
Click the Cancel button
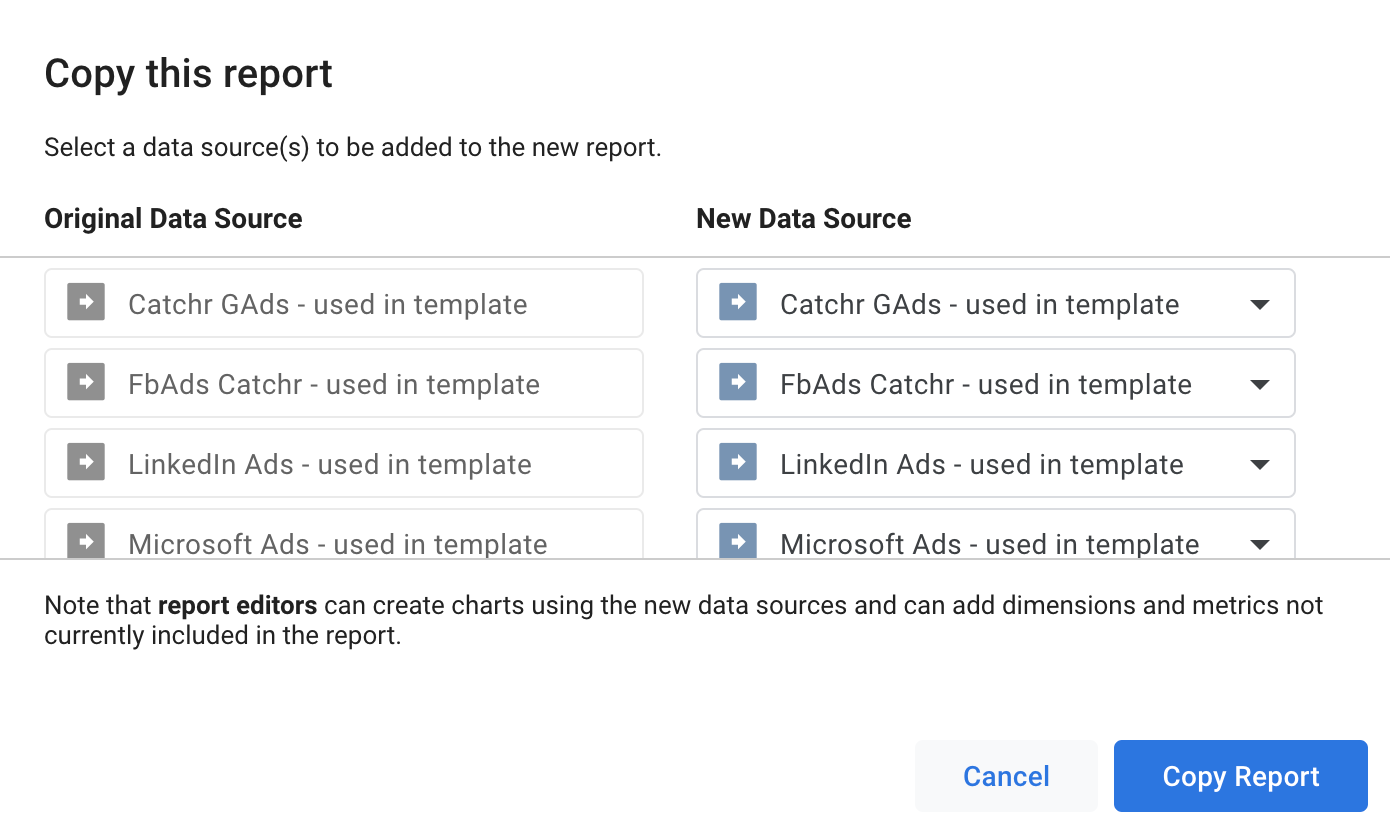point(1006,776)
